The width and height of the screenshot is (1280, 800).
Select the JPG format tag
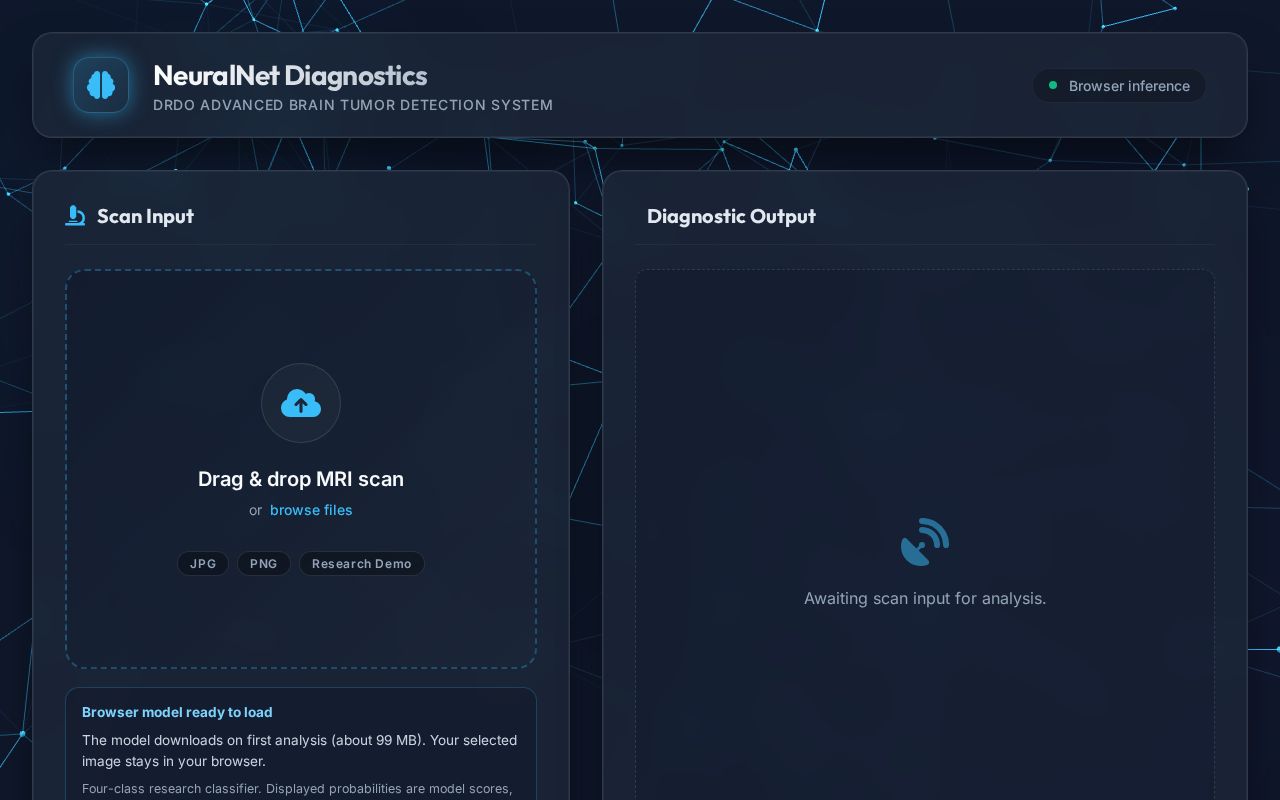[x=203, y=564]
